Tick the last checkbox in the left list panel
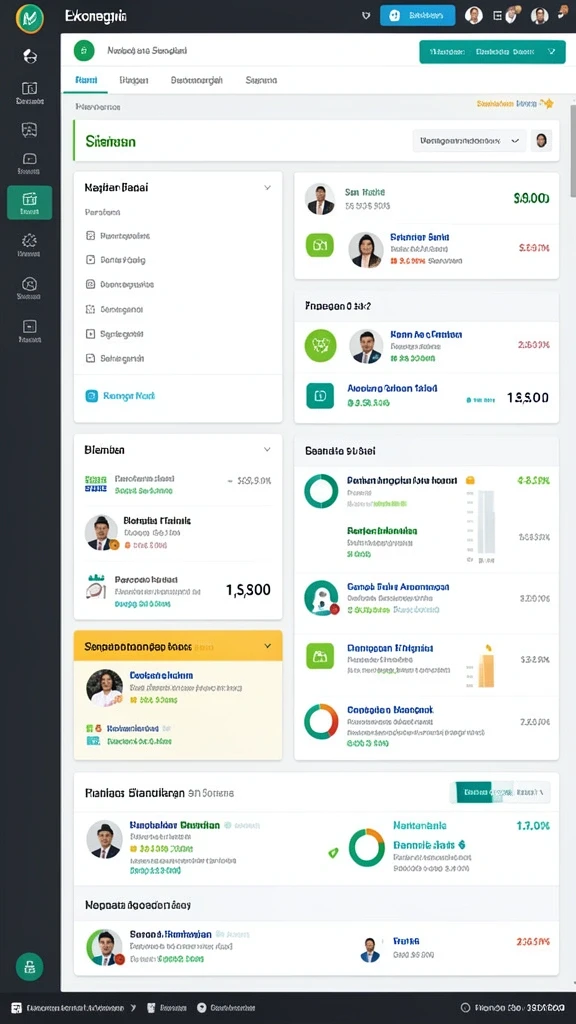 tap(91, 358)
